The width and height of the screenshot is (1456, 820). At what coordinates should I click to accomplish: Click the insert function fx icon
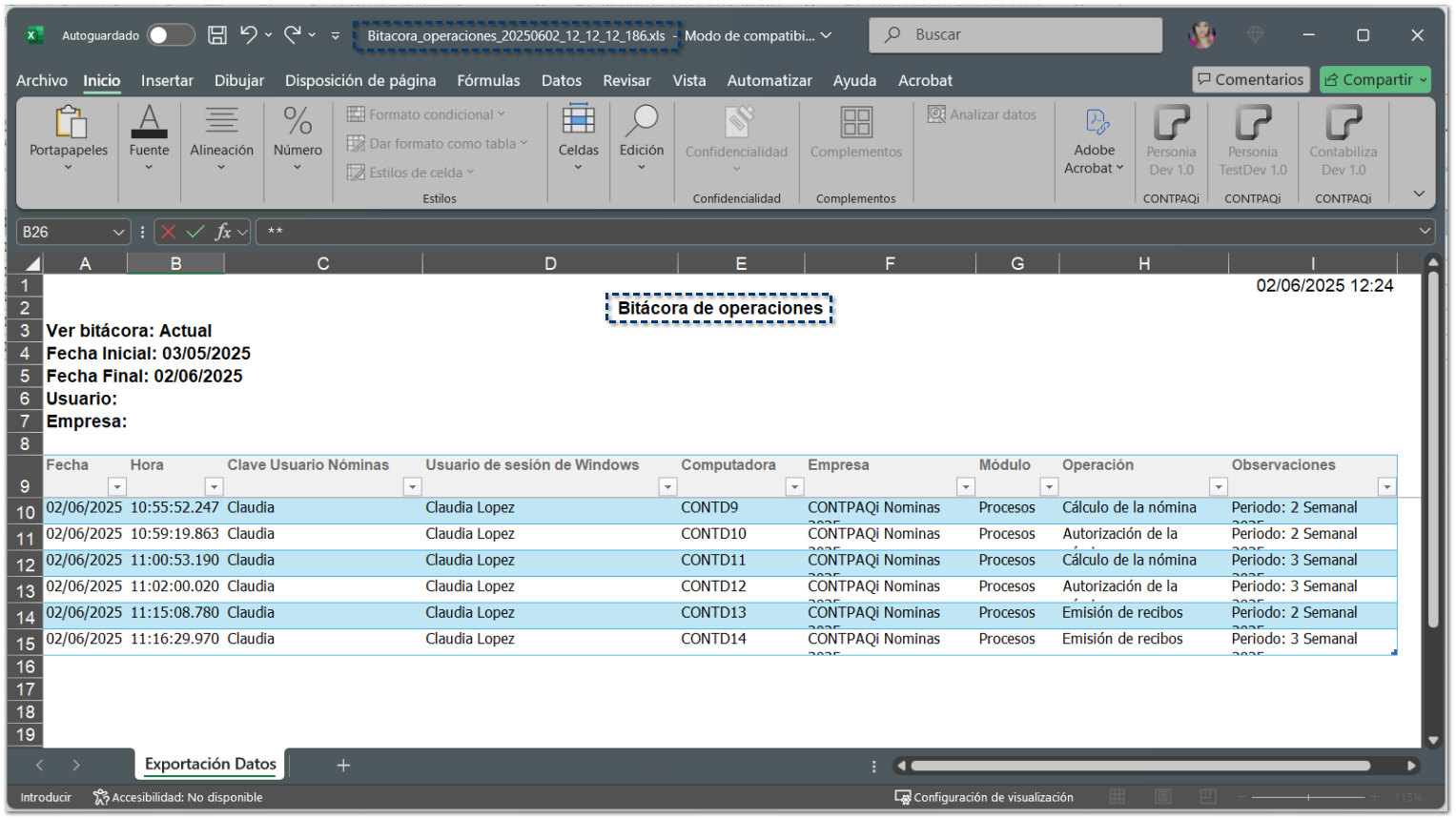(223, 232)
